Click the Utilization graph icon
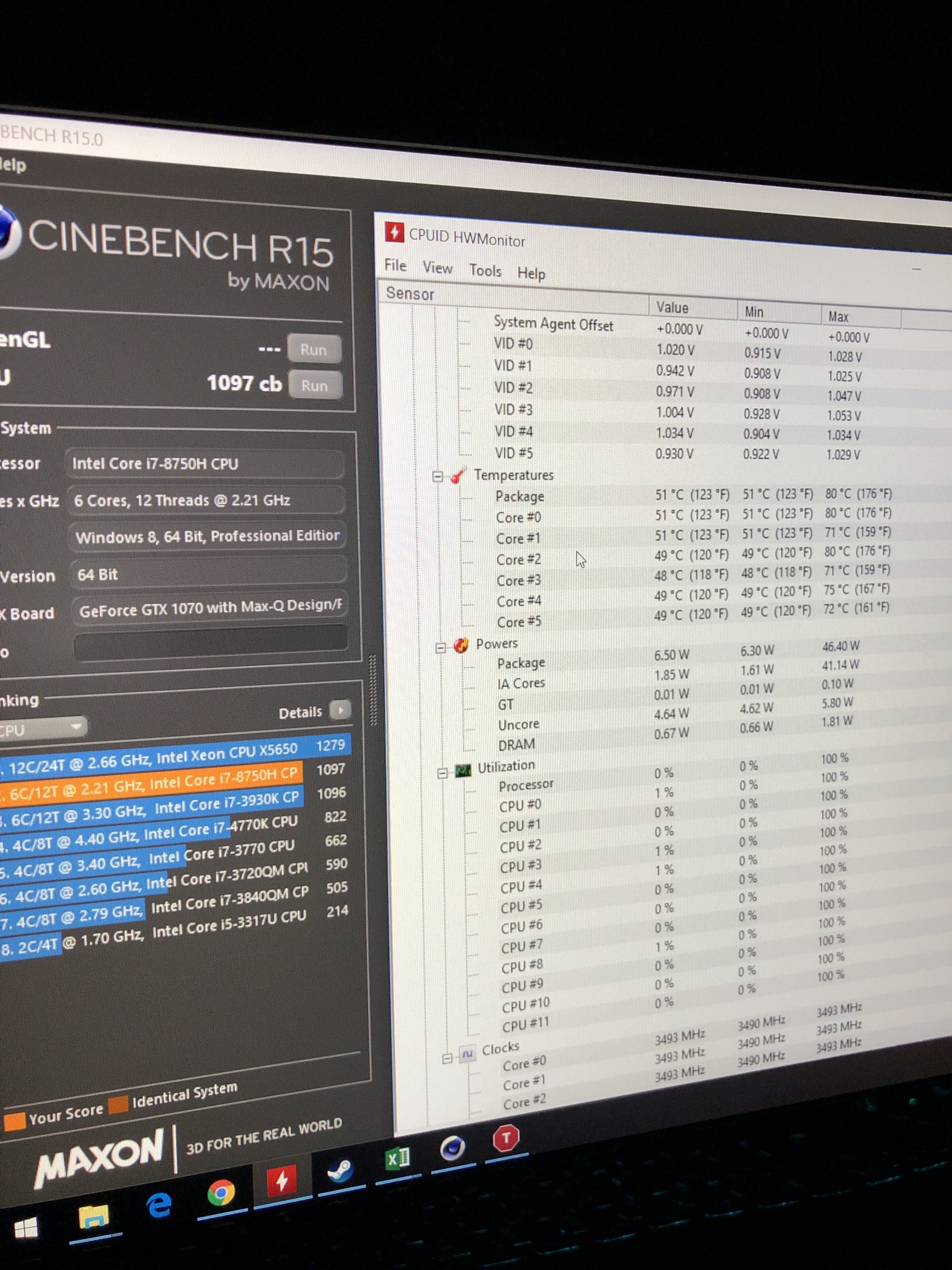 point(463,771)
